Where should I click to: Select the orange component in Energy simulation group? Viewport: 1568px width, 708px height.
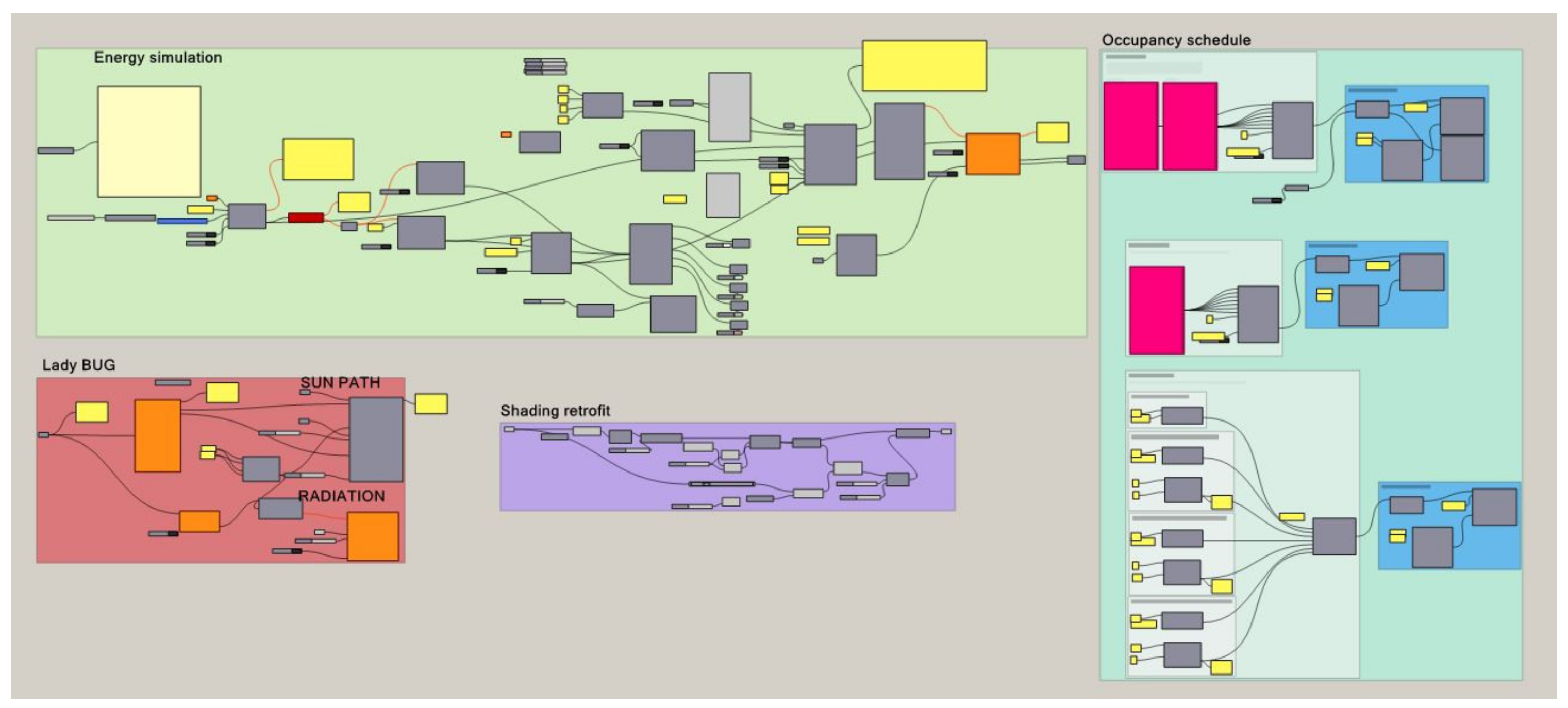pyautogui.click(x=993, y=154)
